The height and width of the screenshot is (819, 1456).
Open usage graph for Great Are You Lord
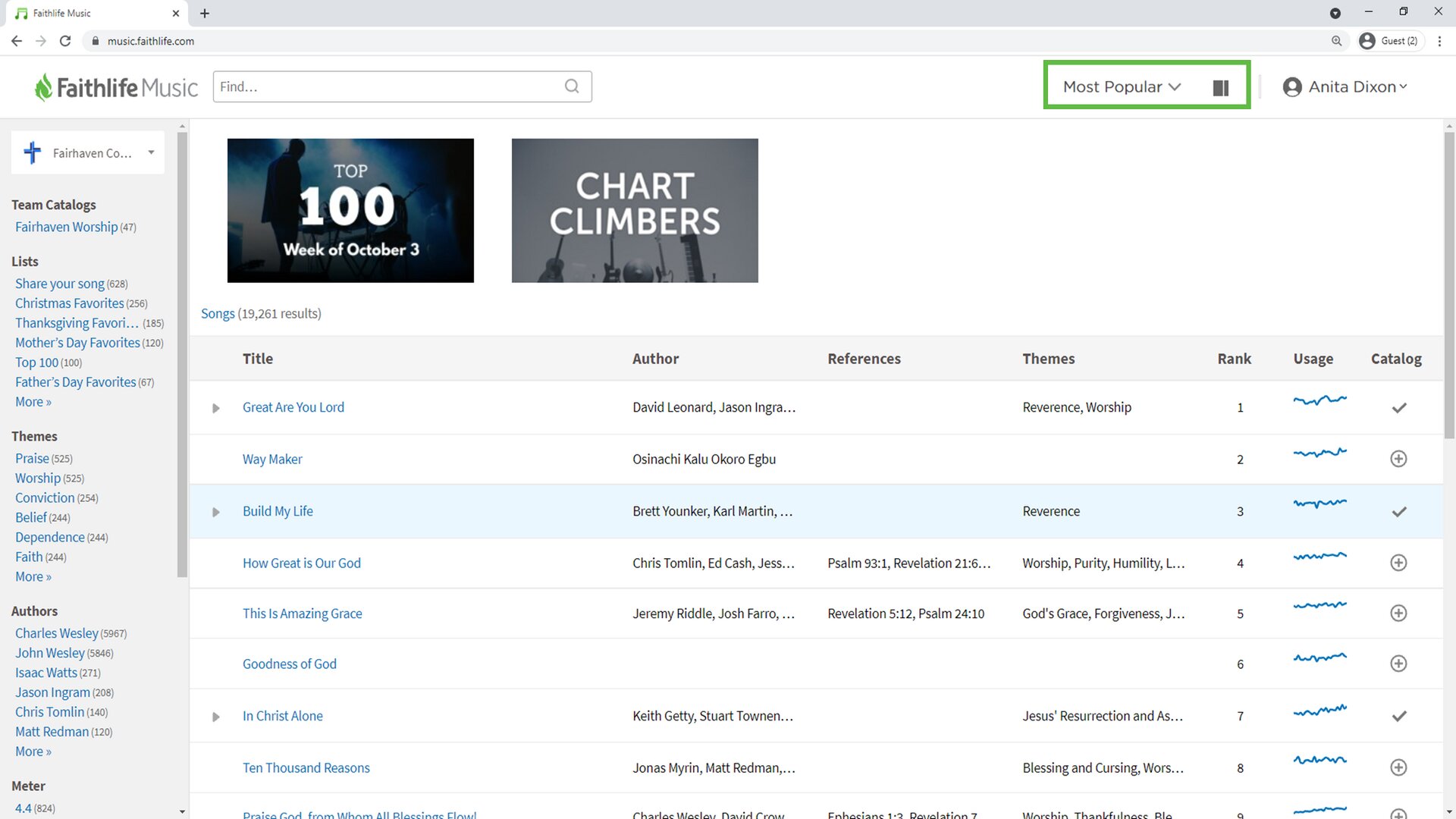click(1319, 400)
